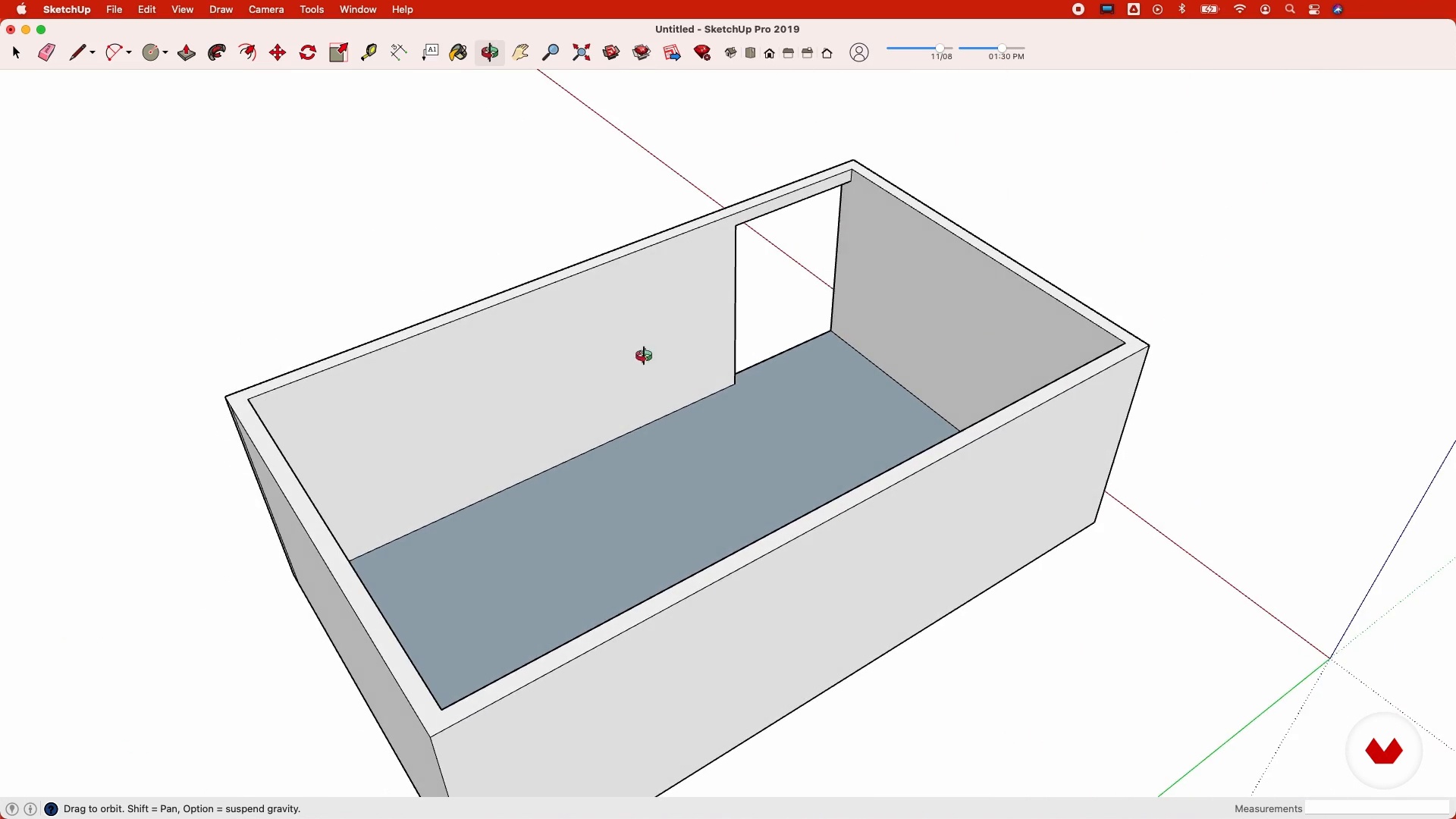Switch to Iso view
Image resolution: width=1456 pixels, height=819 pixels.
click(731, 53)
